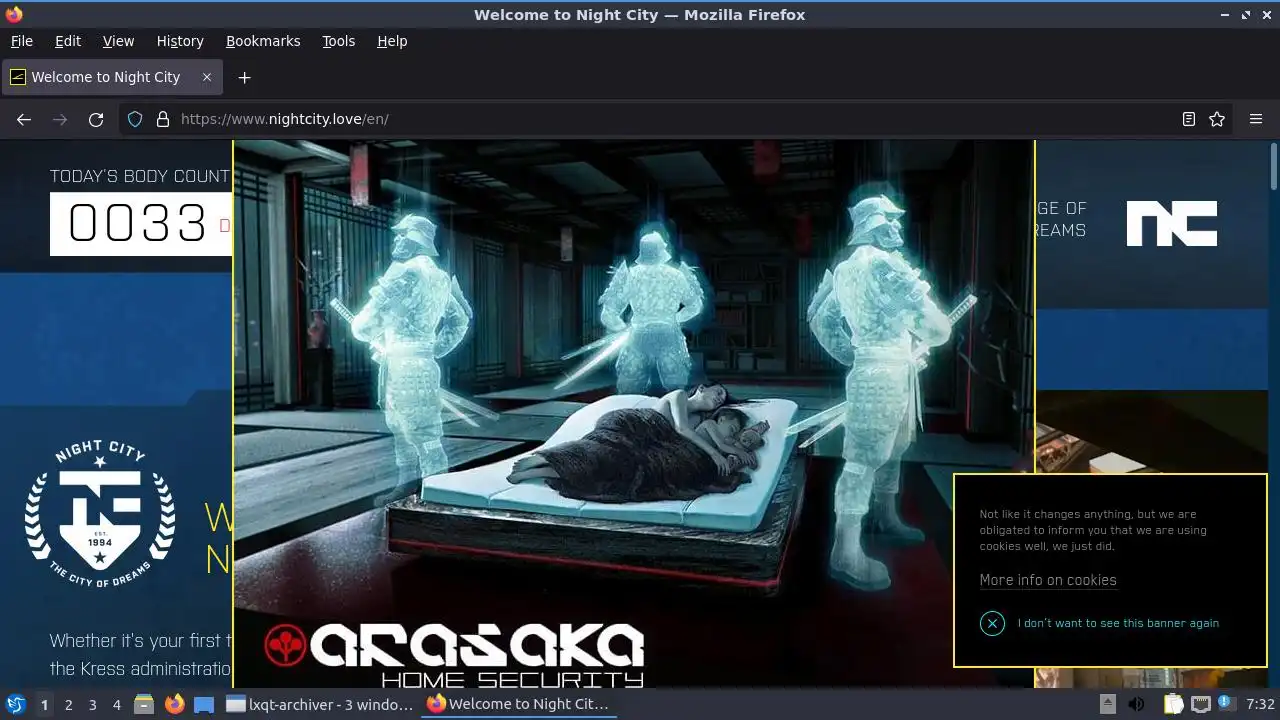Click the NC logo at page top

[x=1172, y=223]
